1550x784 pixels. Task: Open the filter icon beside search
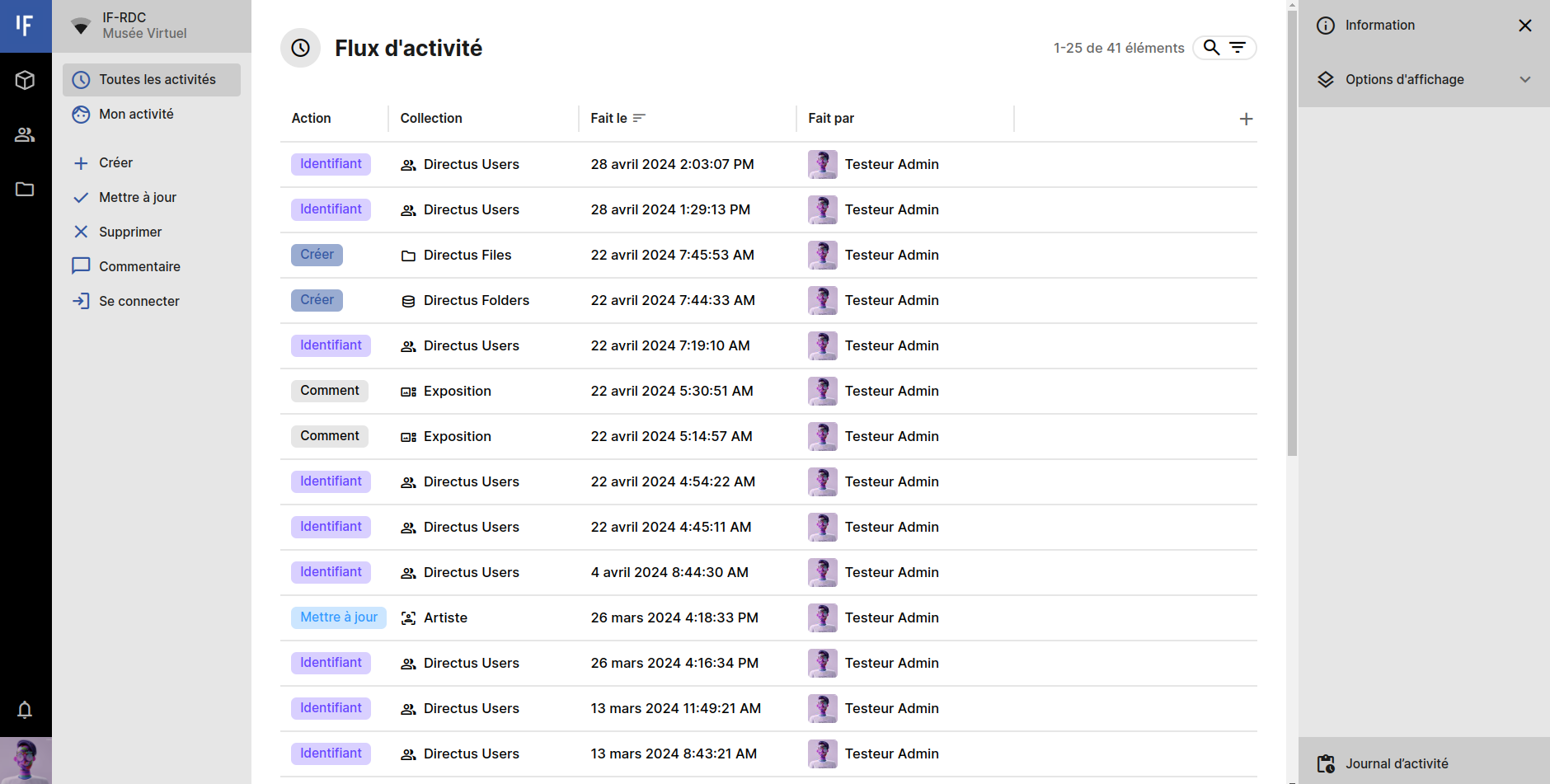coord(1238,48)
